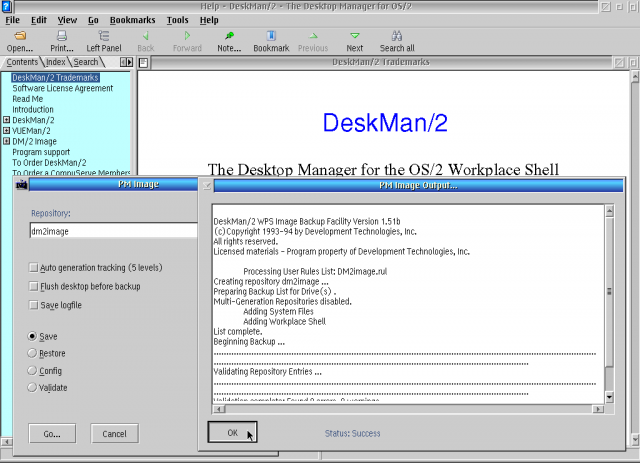Click the Open toolbar icon
This screenshot has height=464, width=640.
coord(20,36)
